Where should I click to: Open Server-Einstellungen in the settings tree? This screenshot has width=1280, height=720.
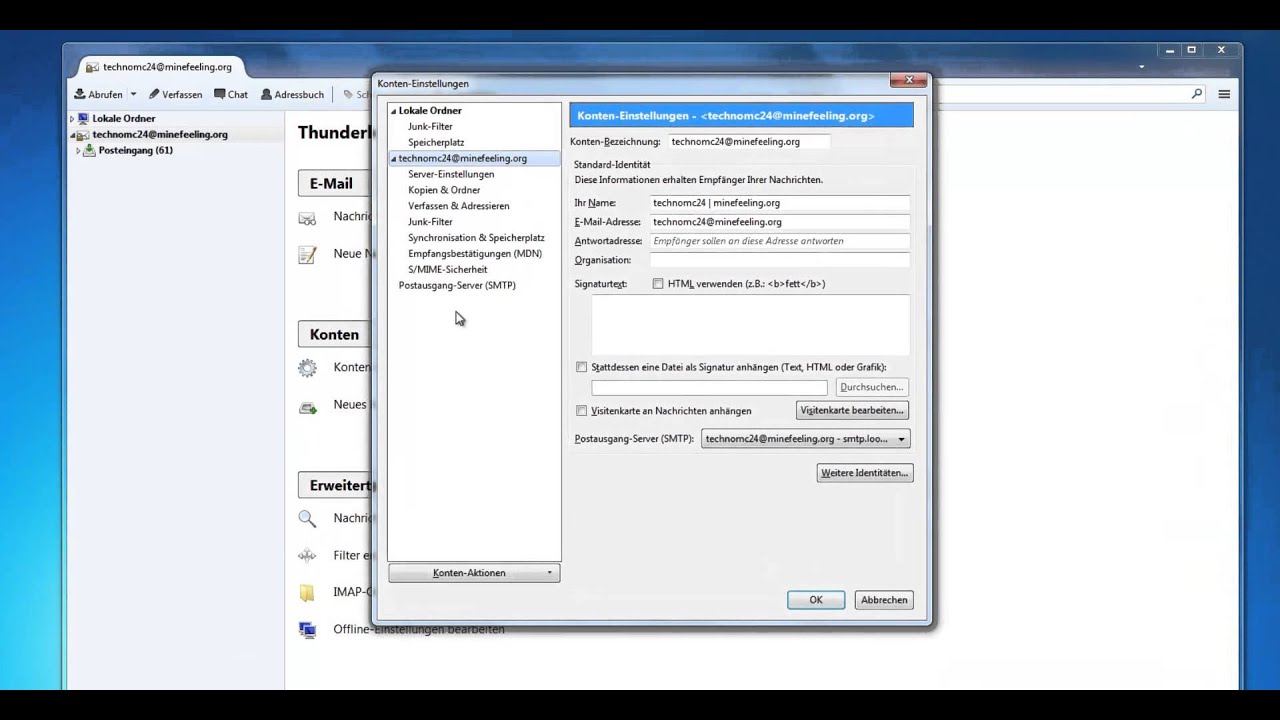451,174
